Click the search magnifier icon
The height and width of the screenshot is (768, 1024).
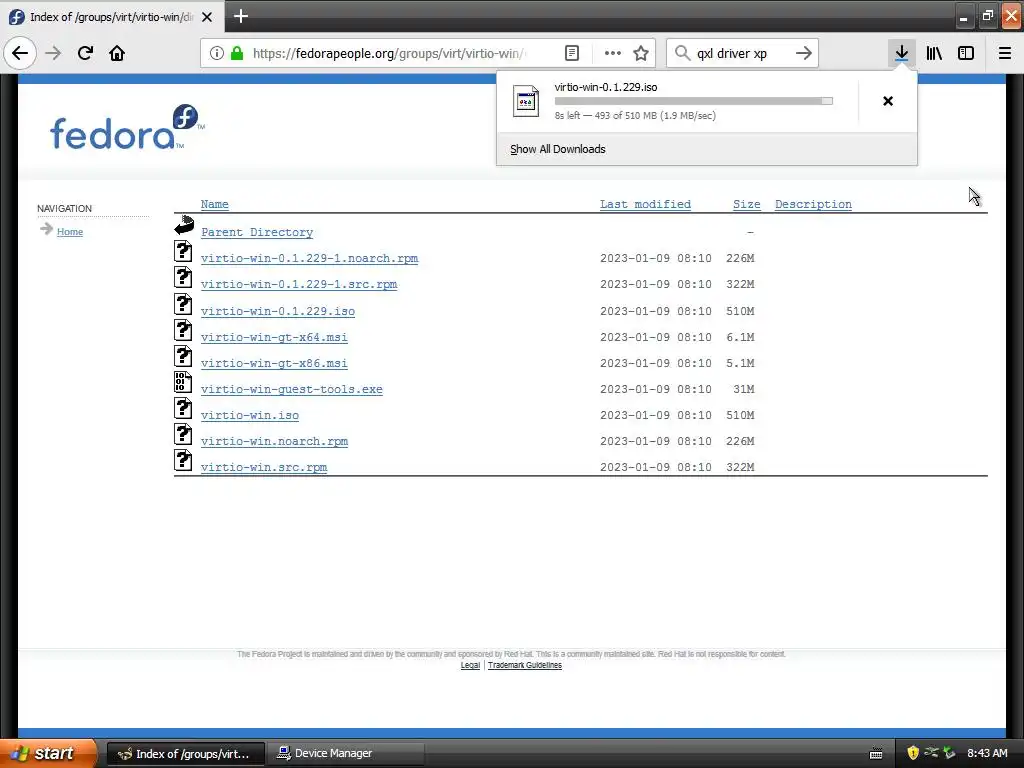tap(682, 53)
